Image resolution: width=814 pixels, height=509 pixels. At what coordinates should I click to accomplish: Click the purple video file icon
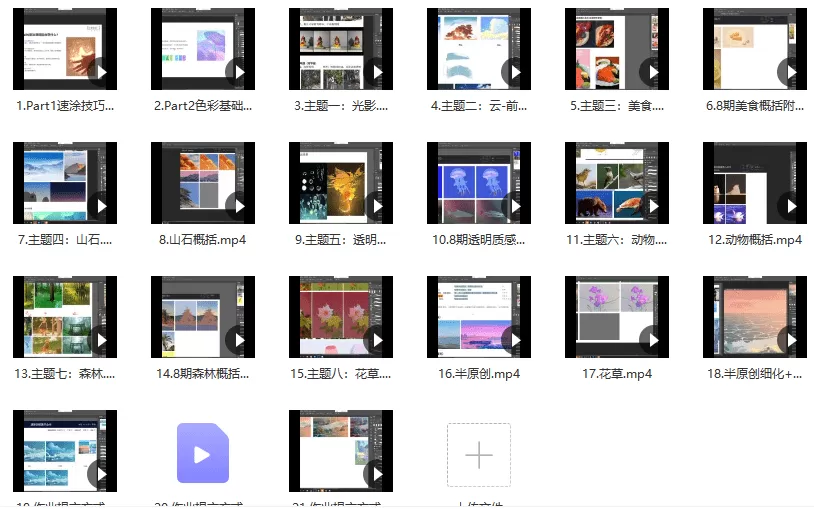(x=203, y=455)
